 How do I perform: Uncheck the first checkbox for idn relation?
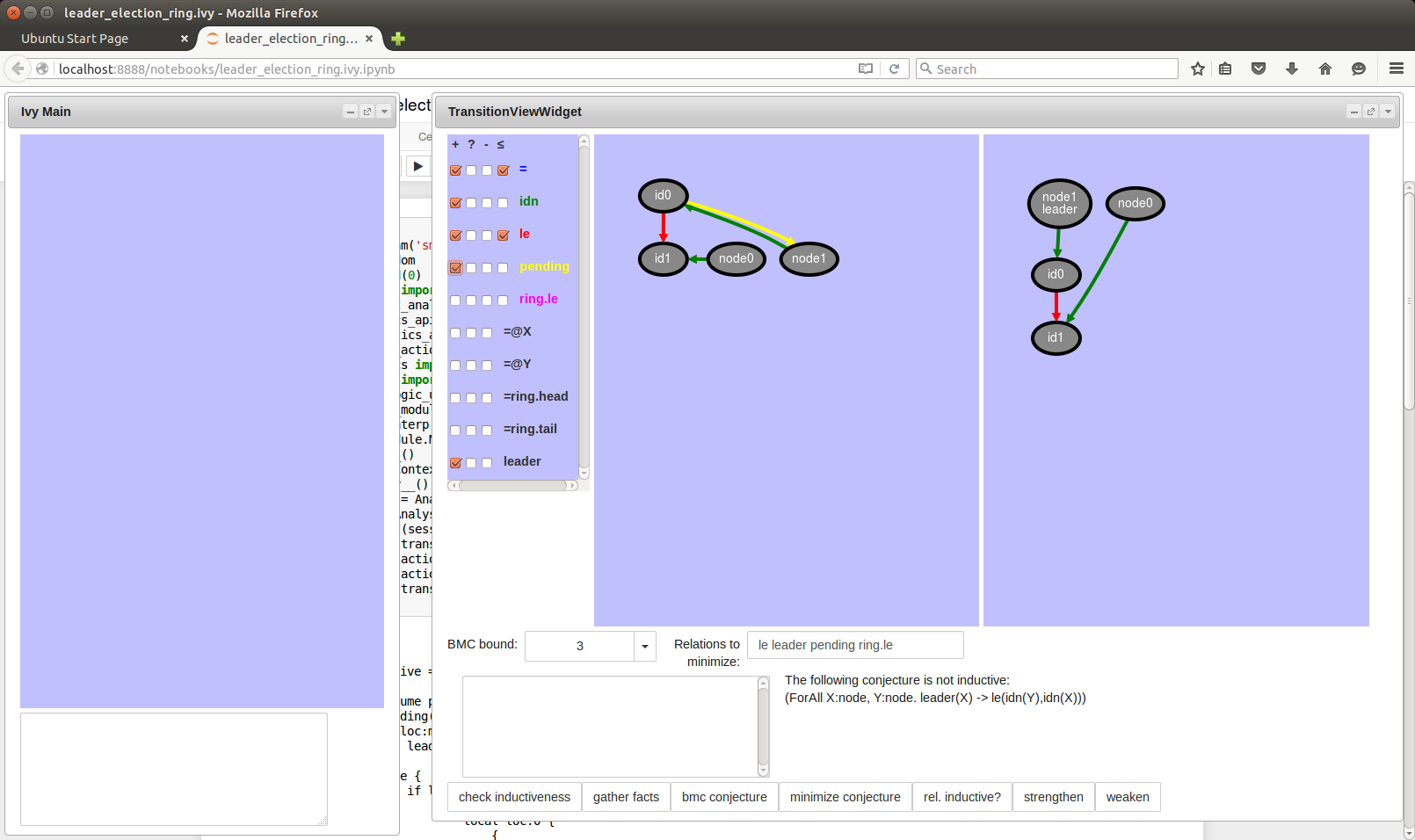pos(455,203)
